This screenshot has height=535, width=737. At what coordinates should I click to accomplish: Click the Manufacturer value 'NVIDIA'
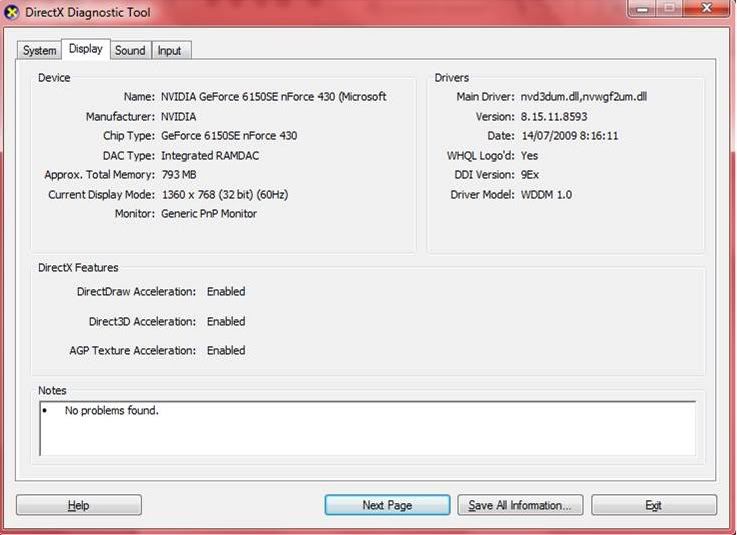[x=179, y=117]
